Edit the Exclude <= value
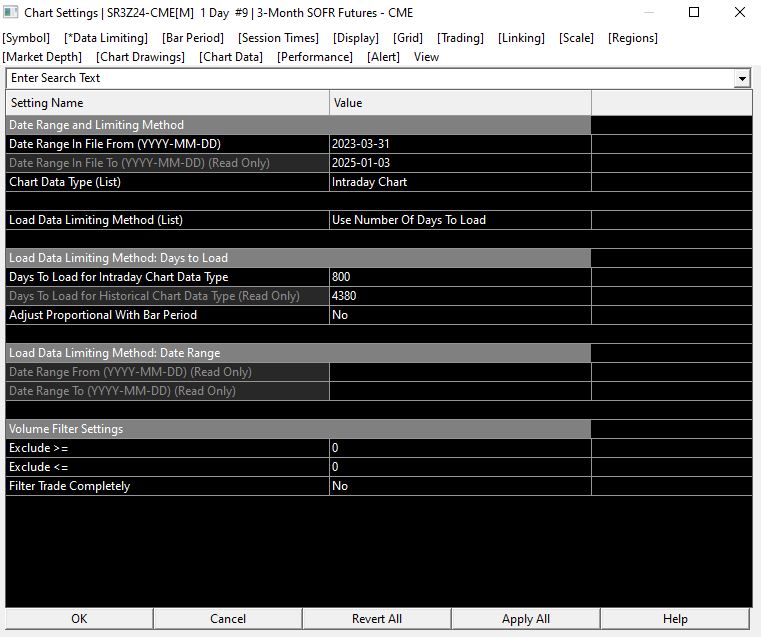This screenshot has width=761, height=637. click(x=460, y=467)
